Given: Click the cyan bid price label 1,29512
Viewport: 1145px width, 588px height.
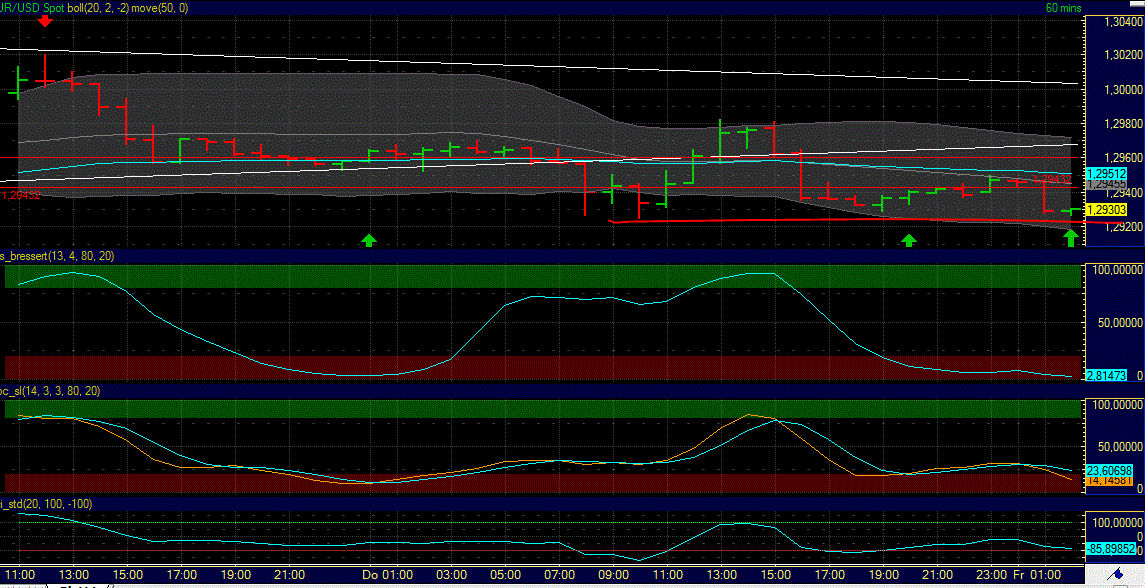Looking at the screenshot, I should [1106, 174].
